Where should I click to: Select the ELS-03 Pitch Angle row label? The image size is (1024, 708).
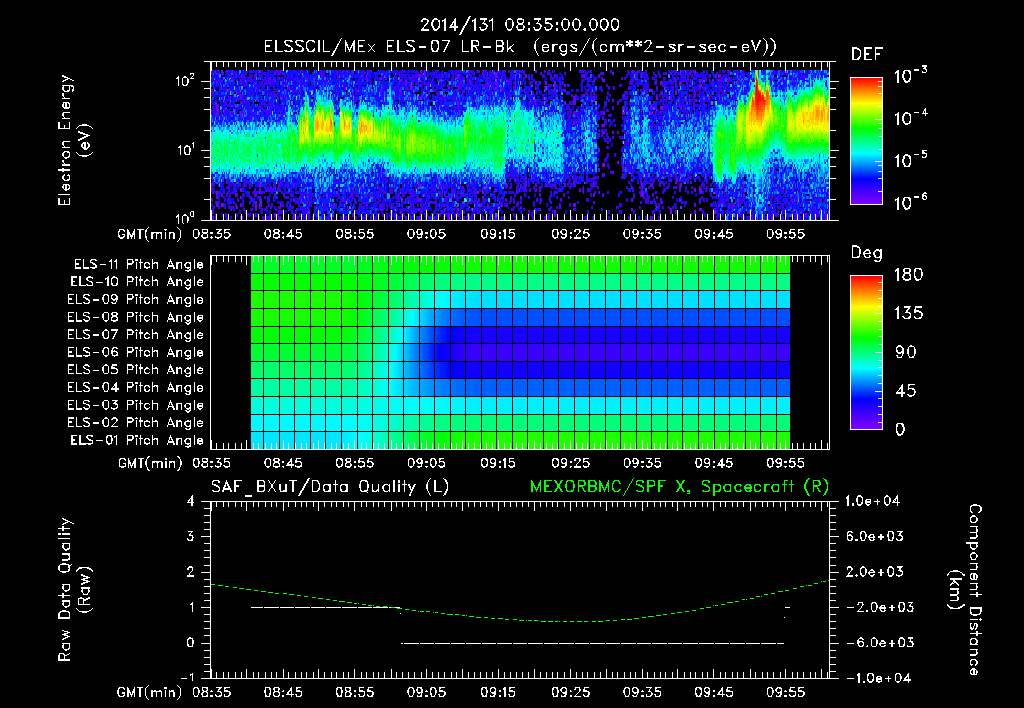pyautogui.click(x=135, y=406)
